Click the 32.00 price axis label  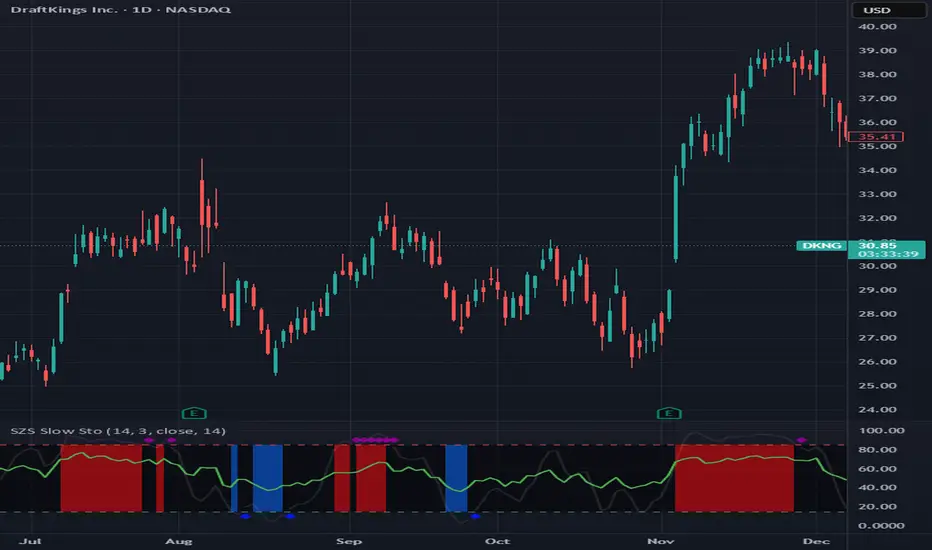(x=877, y=218)
